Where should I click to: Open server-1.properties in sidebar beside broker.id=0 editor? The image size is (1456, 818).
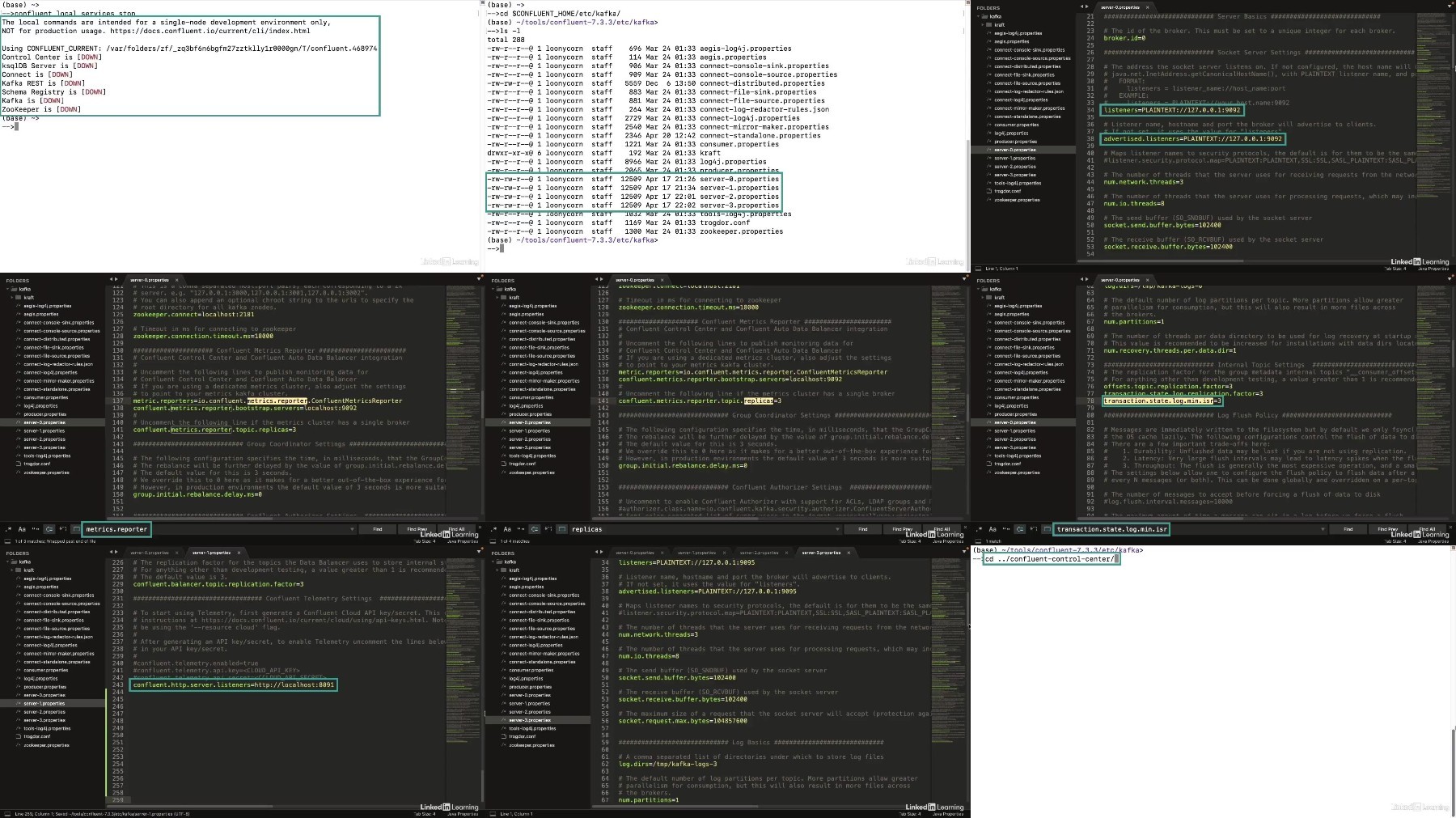tap(1015, 158)
